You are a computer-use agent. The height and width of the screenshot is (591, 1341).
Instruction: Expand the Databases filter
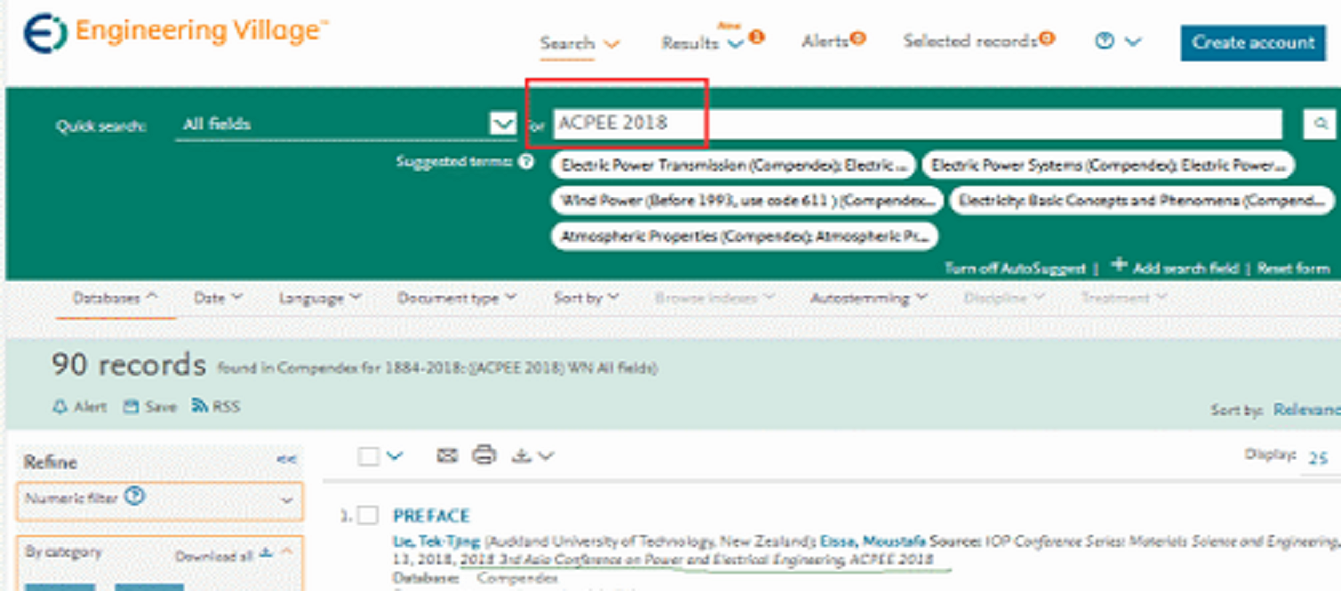115,298
